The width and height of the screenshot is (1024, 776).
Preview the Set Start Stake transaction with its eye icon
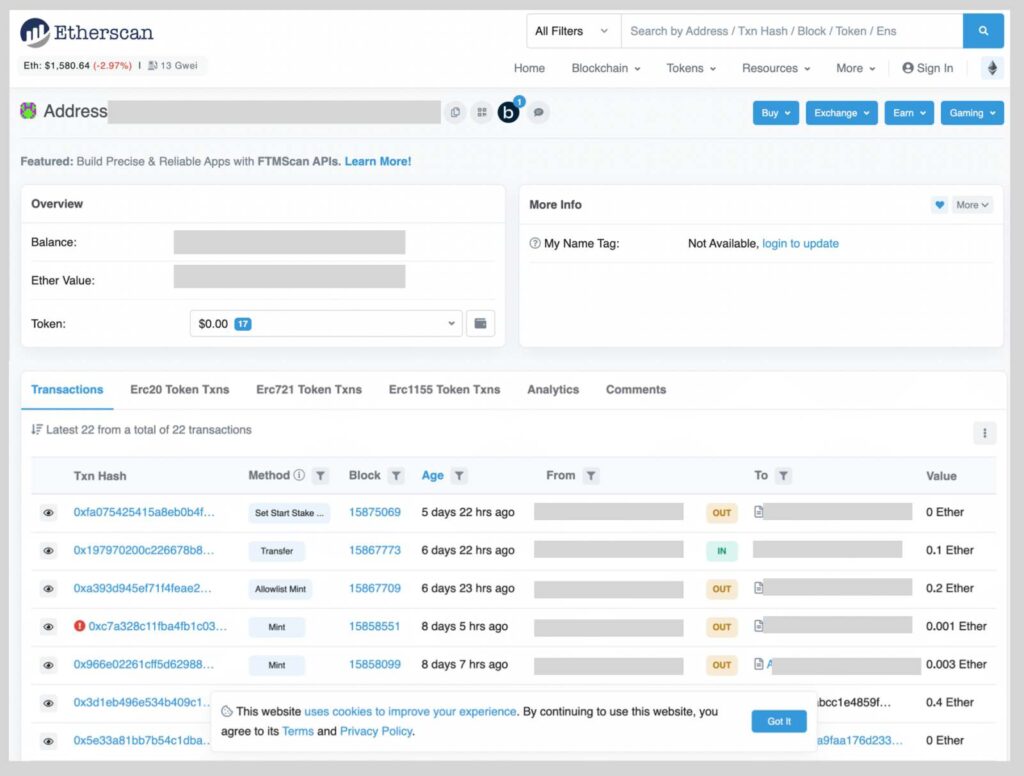point(47,513)
